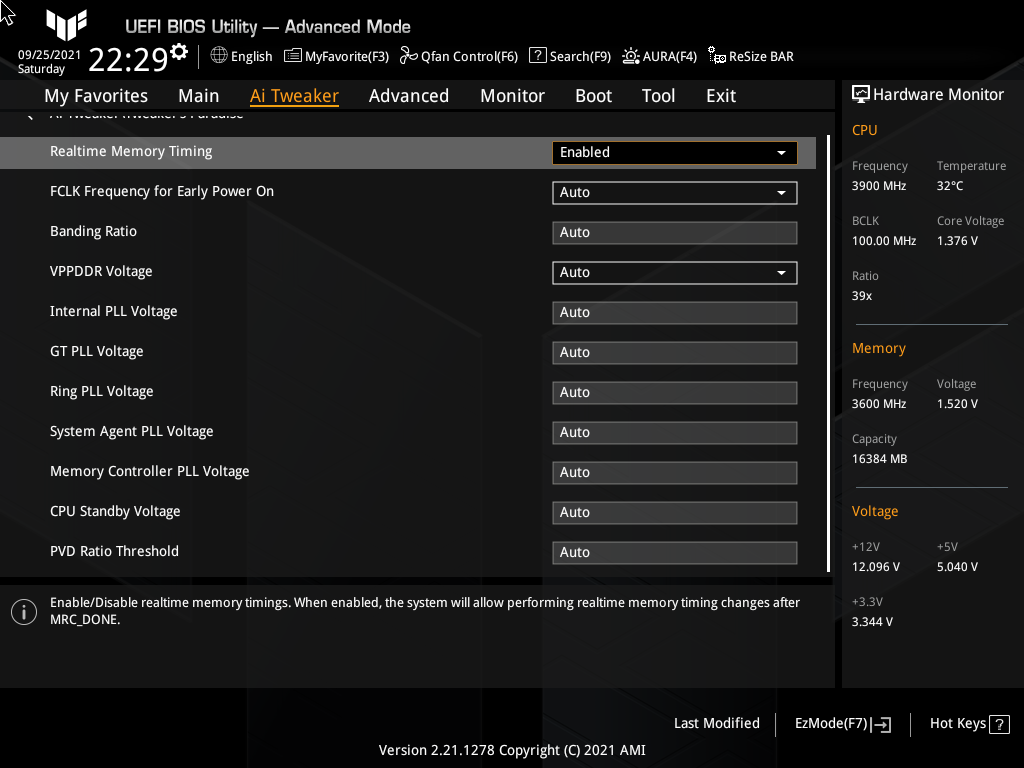Click the Banding Ratio label
Screen dimensions: 1024x768
click(93, 231)
